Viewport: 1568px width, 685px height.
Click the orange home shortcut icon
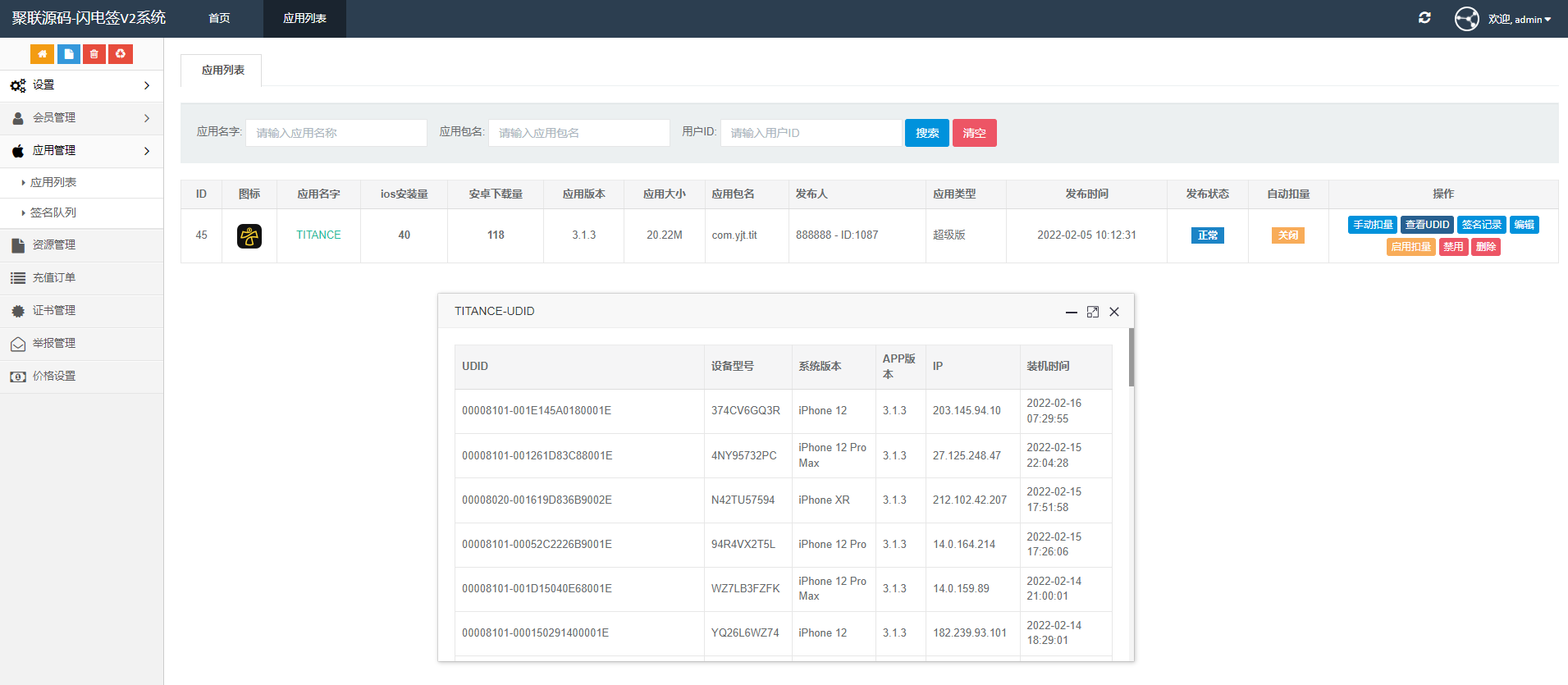pos(42,54)
